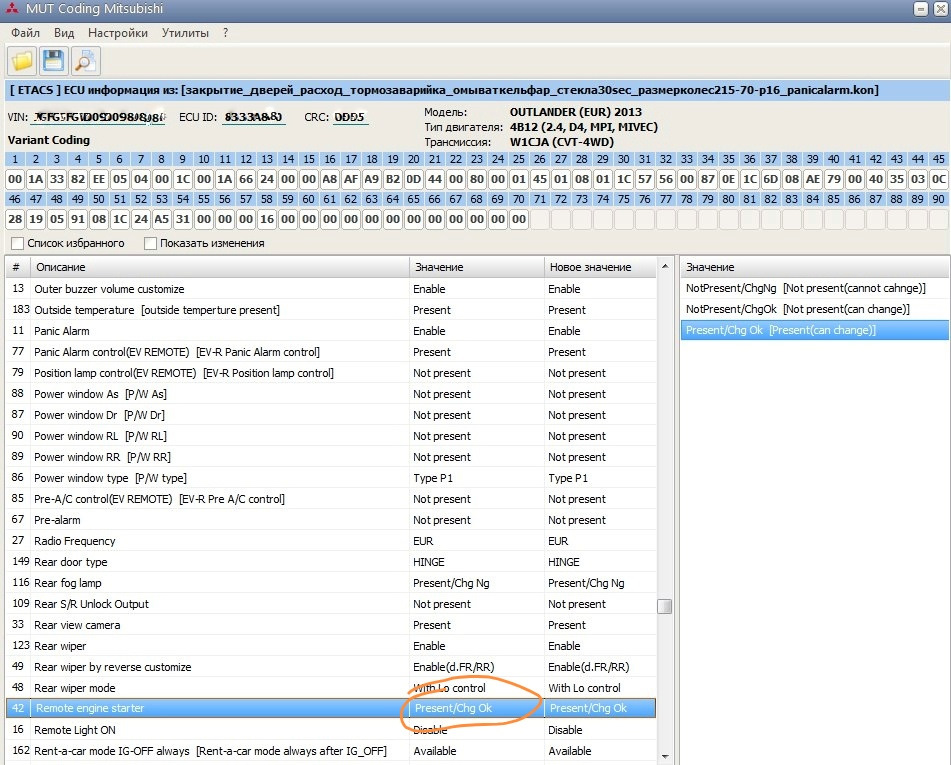Click coding byte cell 2 with value 1A
This screenshot has width=951, height=765.
36,179
